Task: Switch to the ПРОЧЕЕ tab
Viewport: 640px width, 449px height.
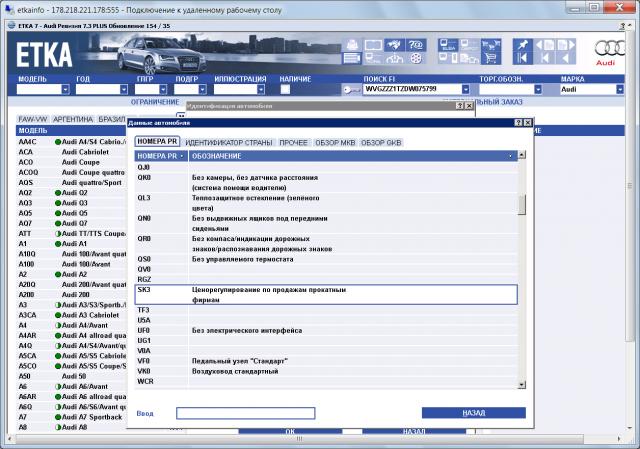Action: click(293, 142)
